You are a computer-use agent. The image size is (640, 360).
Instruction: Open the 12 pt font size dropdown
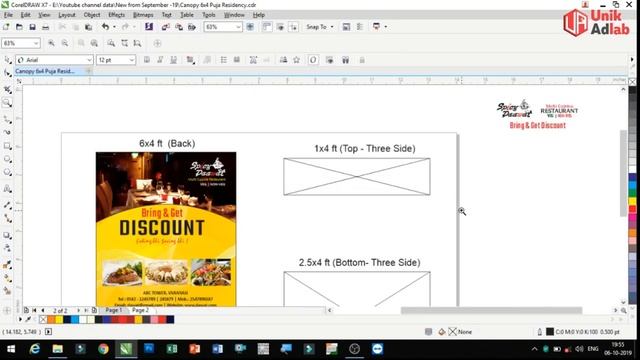pyautogui.click(x=131, y=60)
